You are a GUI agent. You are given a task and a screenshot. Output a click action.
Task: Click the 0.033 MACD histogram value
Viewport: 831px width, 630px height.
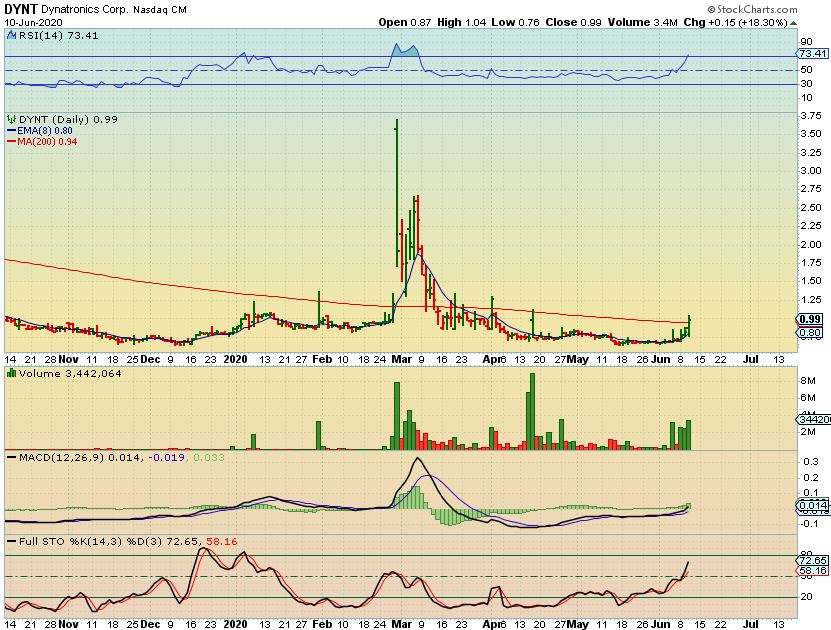[209, 457]
